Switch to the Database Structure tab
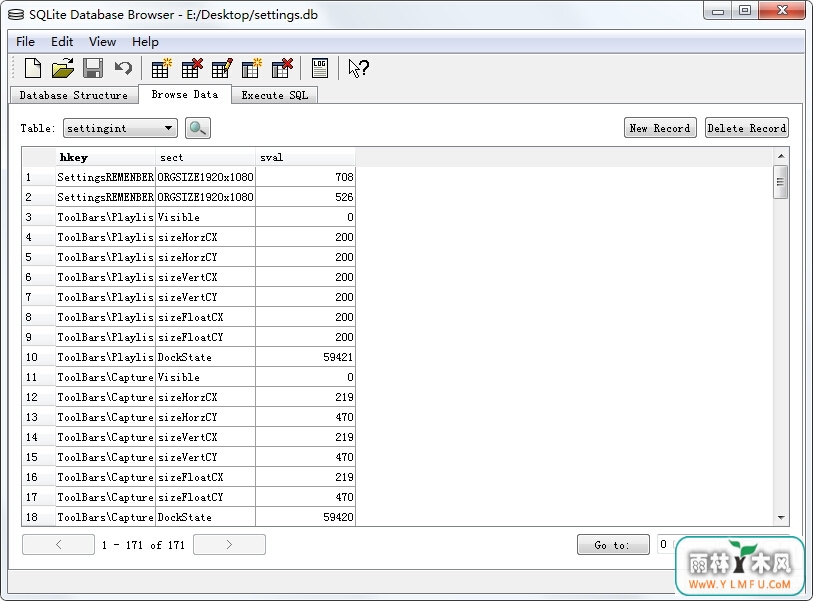 click(x=74, y=95)
